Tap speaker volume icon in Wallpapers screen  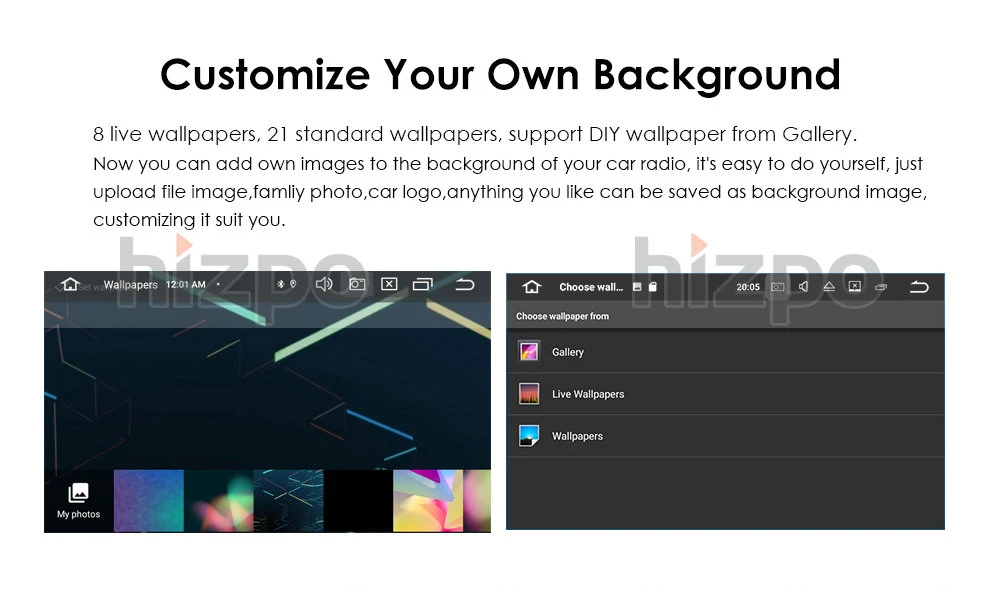(x=324, y=284)
